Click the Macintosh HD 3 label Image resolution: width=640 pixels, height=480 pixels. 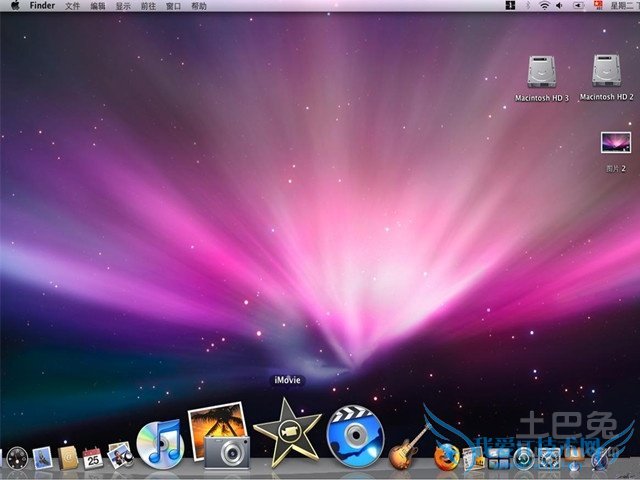coord(542,98)
